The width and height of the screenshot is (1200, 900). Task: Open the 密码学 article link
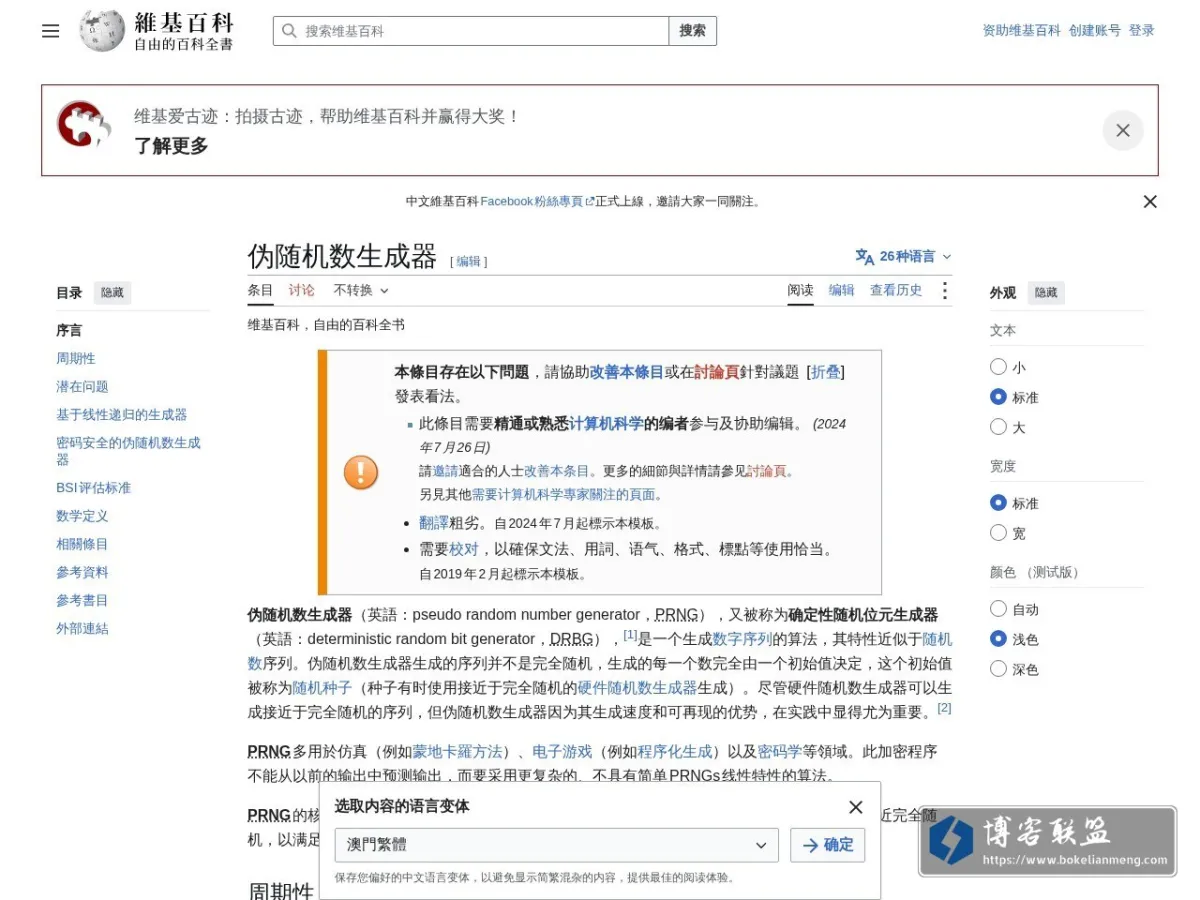pos(779,751)
